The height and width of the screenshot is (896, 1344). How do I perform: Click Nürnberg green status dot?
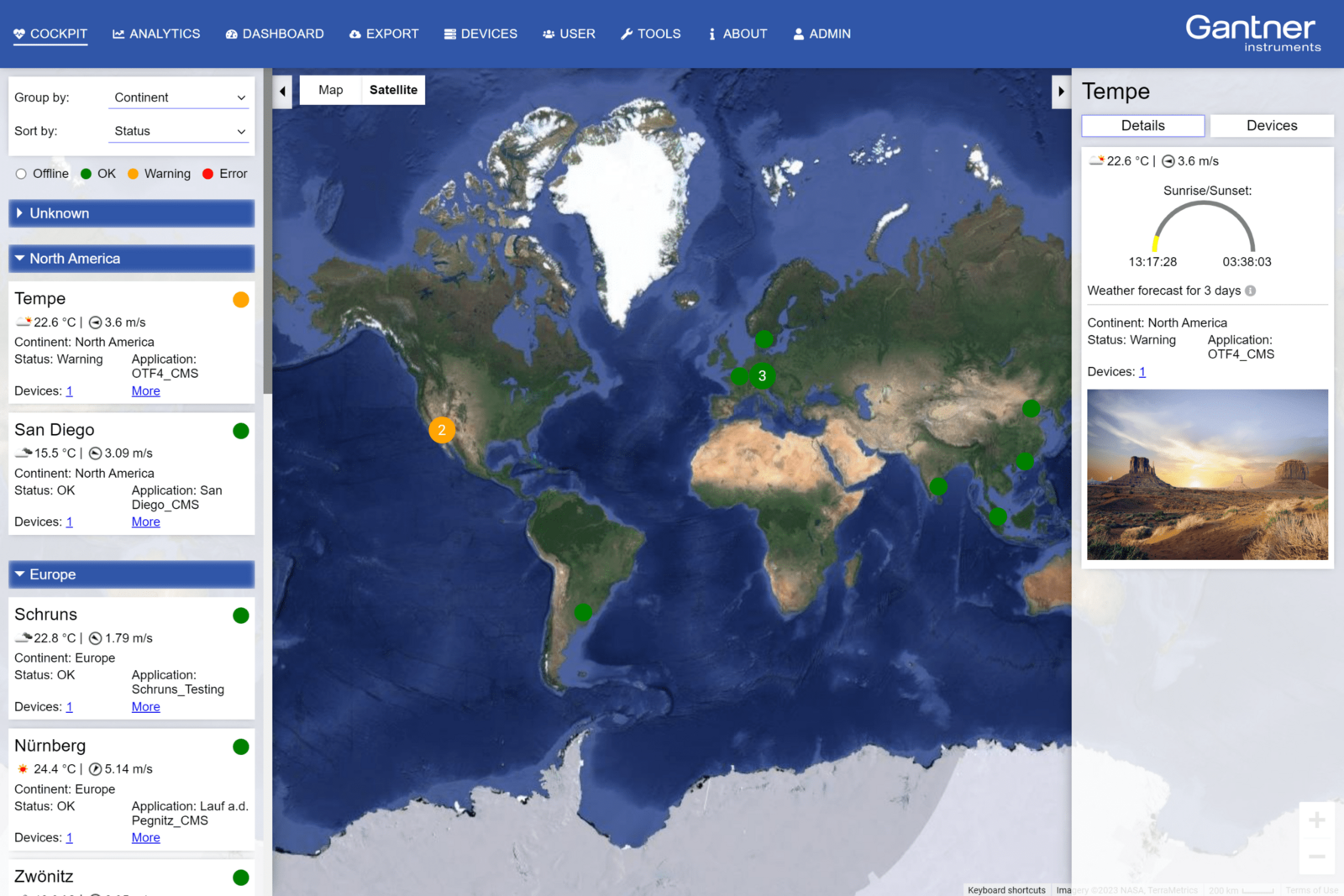tap(241, 747)
